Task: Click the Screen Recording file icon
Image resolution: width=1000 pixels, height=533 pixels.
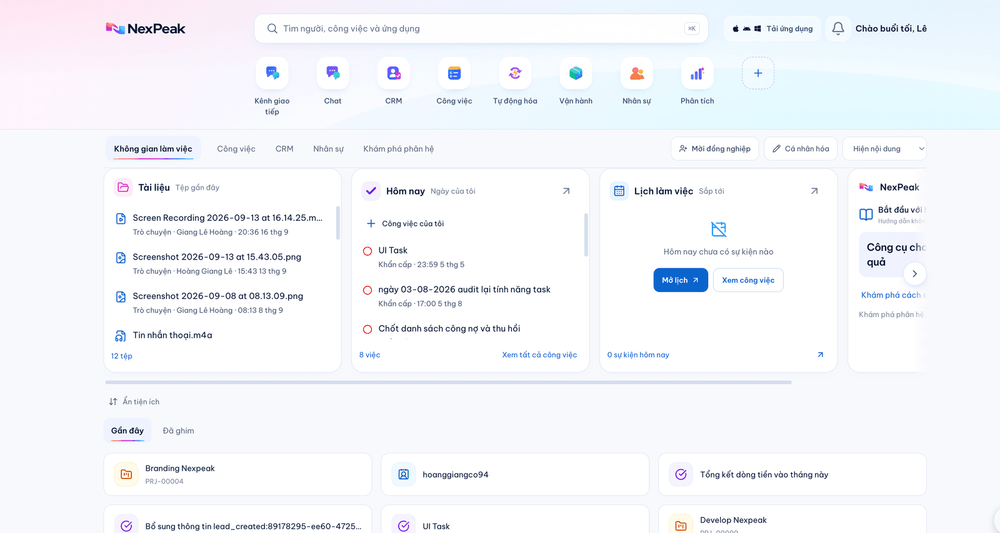Action: 121,219
